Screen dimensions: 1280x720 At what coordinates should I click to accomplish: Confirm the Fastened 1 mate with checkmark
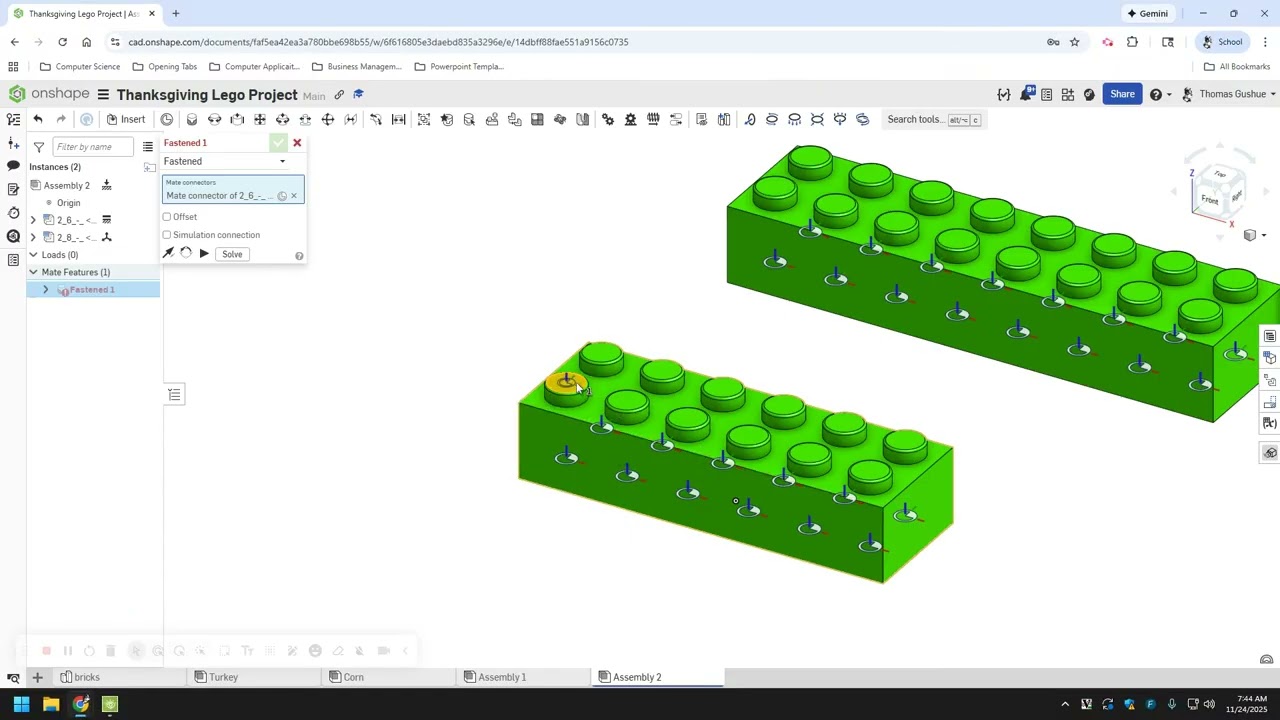(x=278, y=143)
